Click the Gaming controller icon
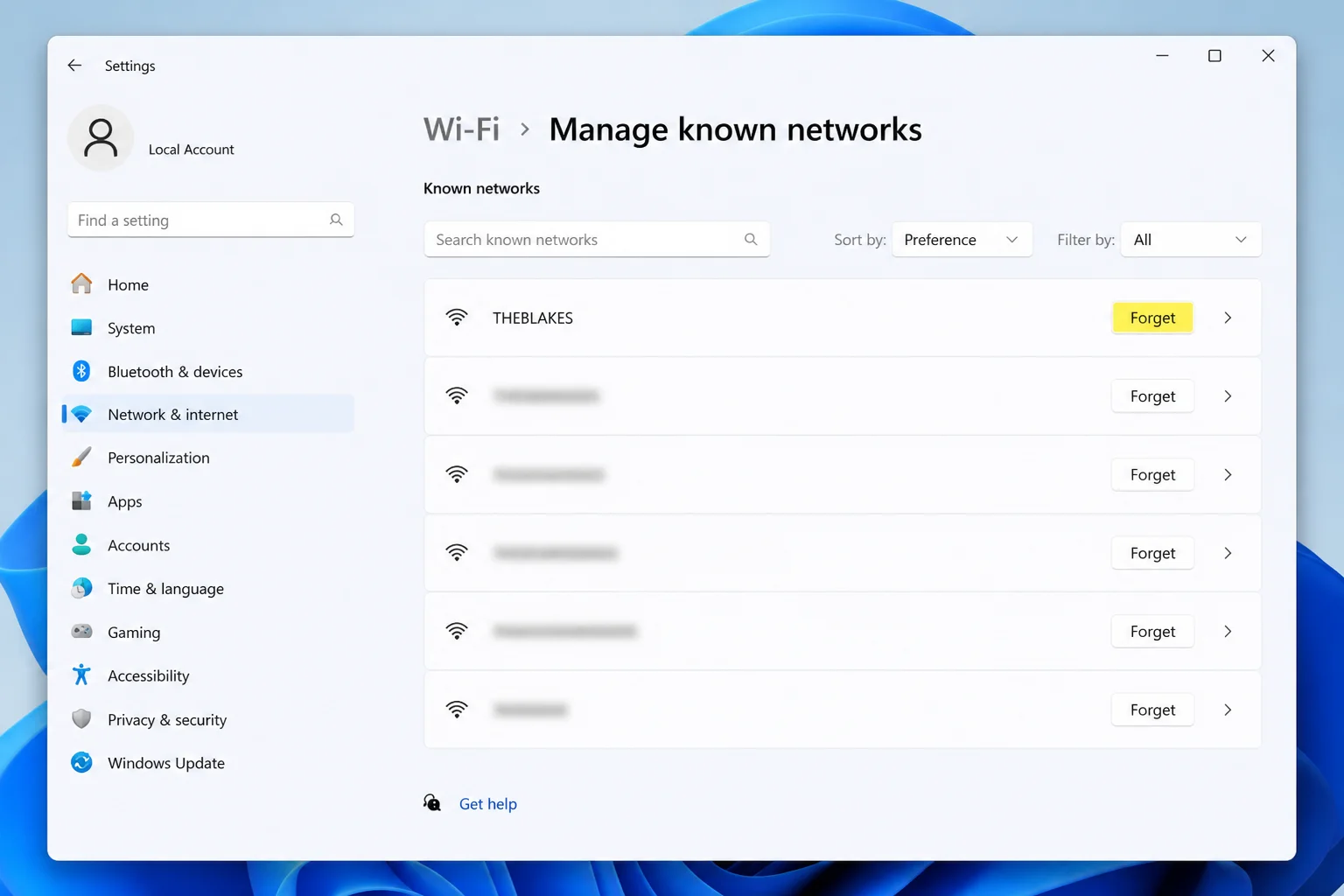The height and width of the screenshot is (896, 1344). [81, 632]
